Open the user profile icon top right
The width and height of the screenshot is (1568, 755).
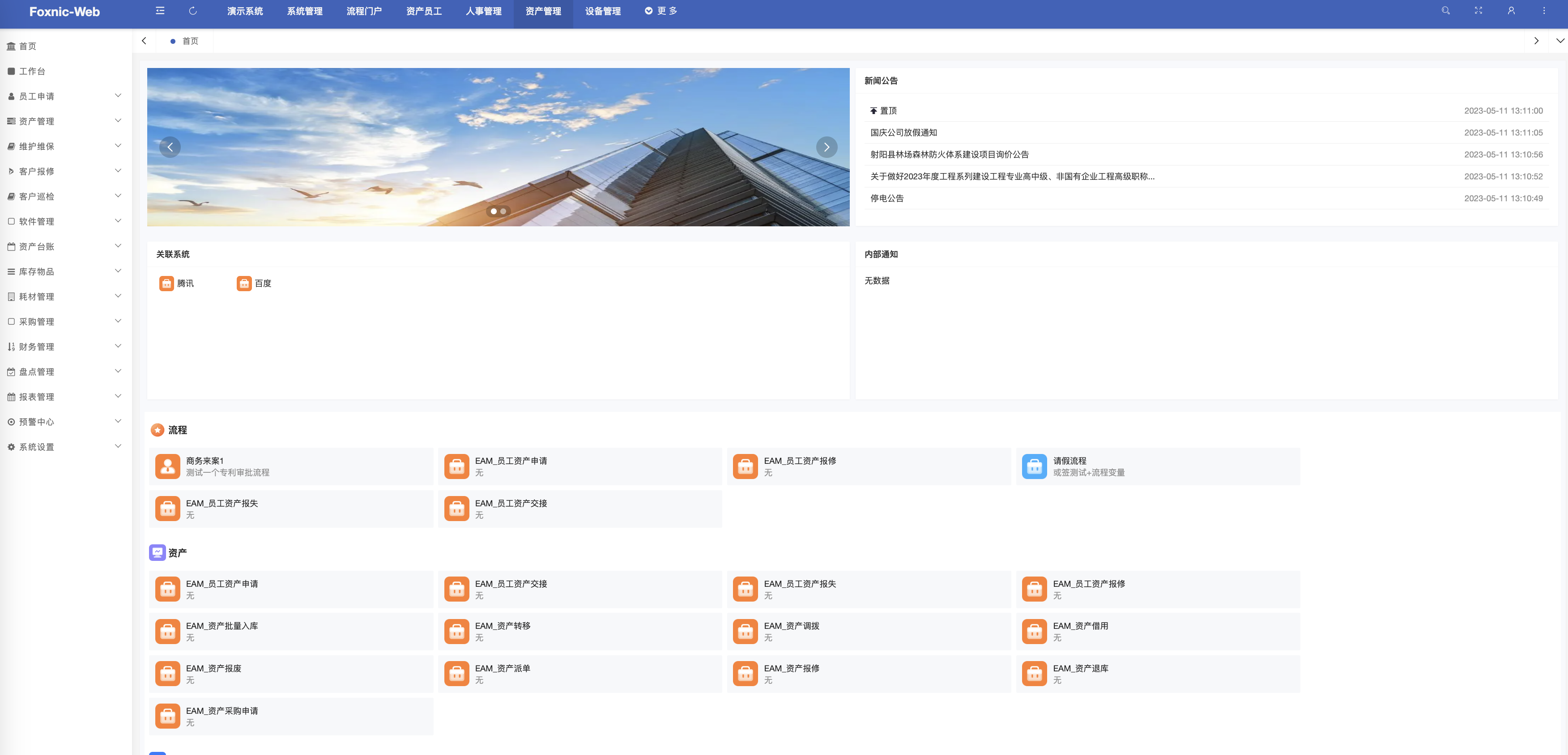tap(1511, 10)
